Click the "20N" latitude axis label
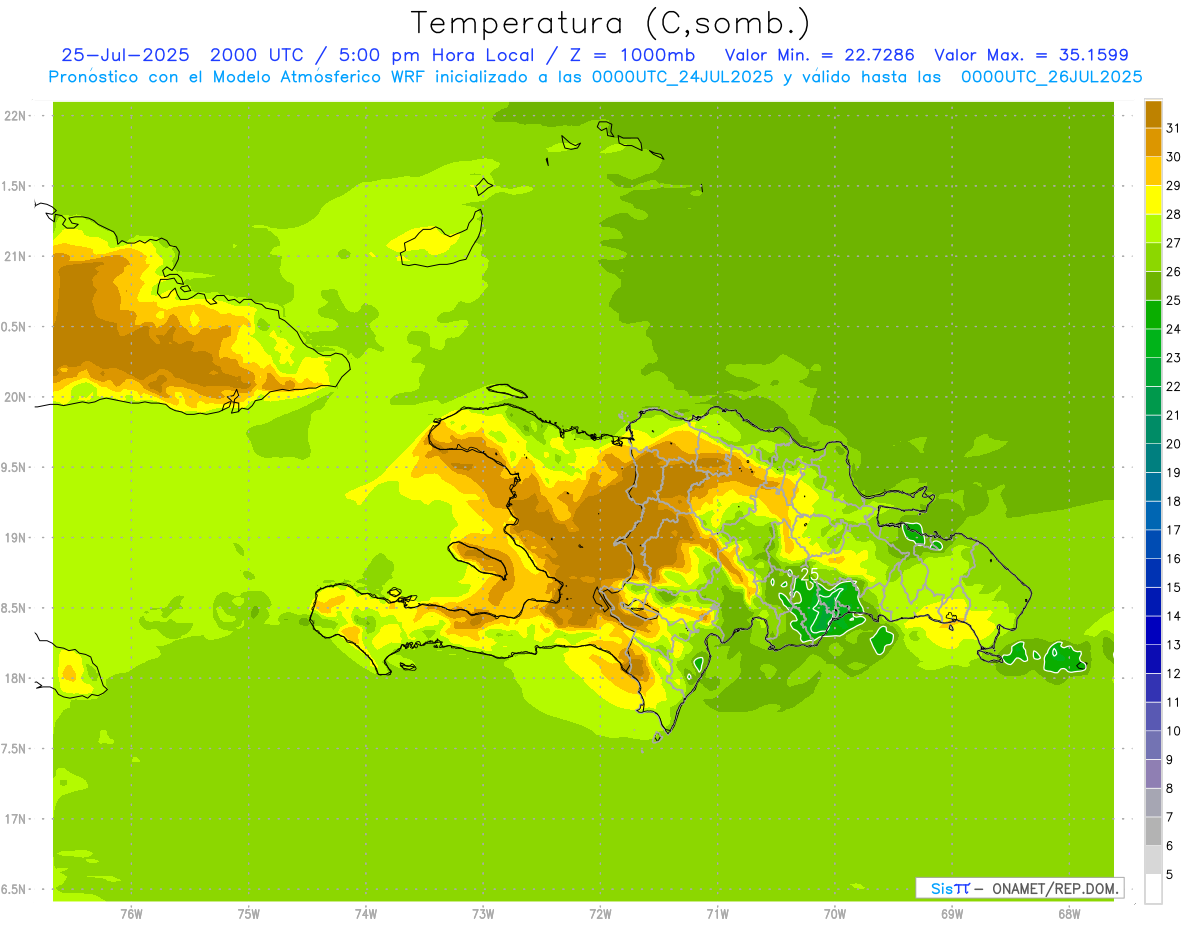The width and height of the screenshot is (1200, 927). coord(15,397)
